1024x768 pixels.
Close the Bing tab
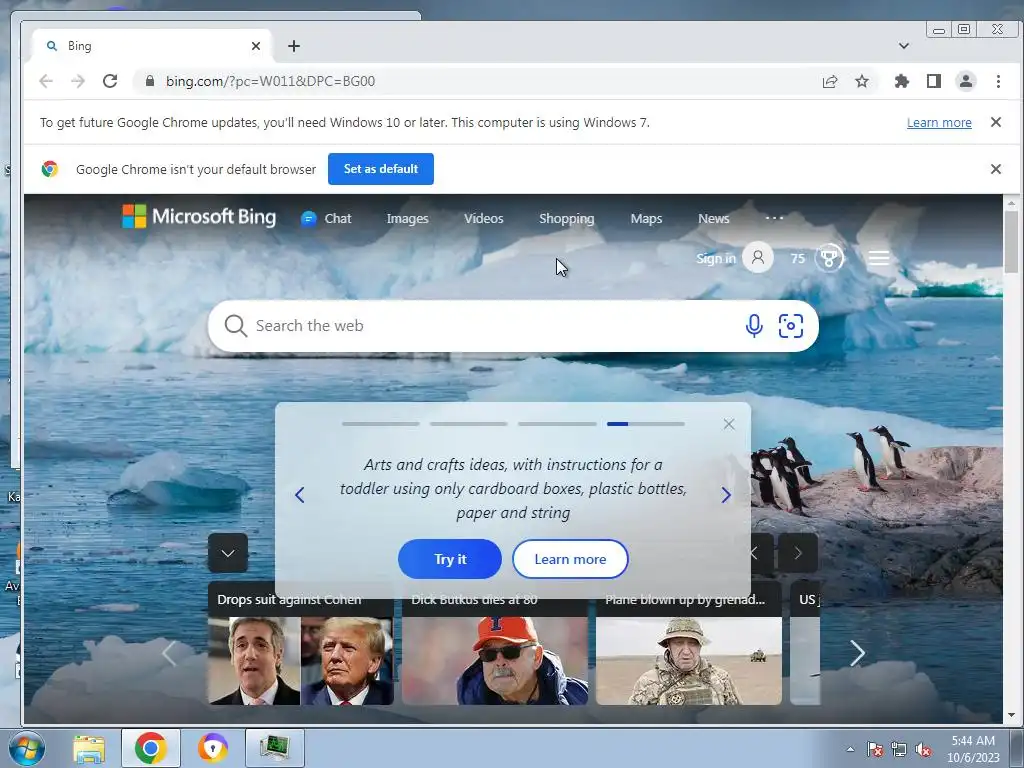256,46
